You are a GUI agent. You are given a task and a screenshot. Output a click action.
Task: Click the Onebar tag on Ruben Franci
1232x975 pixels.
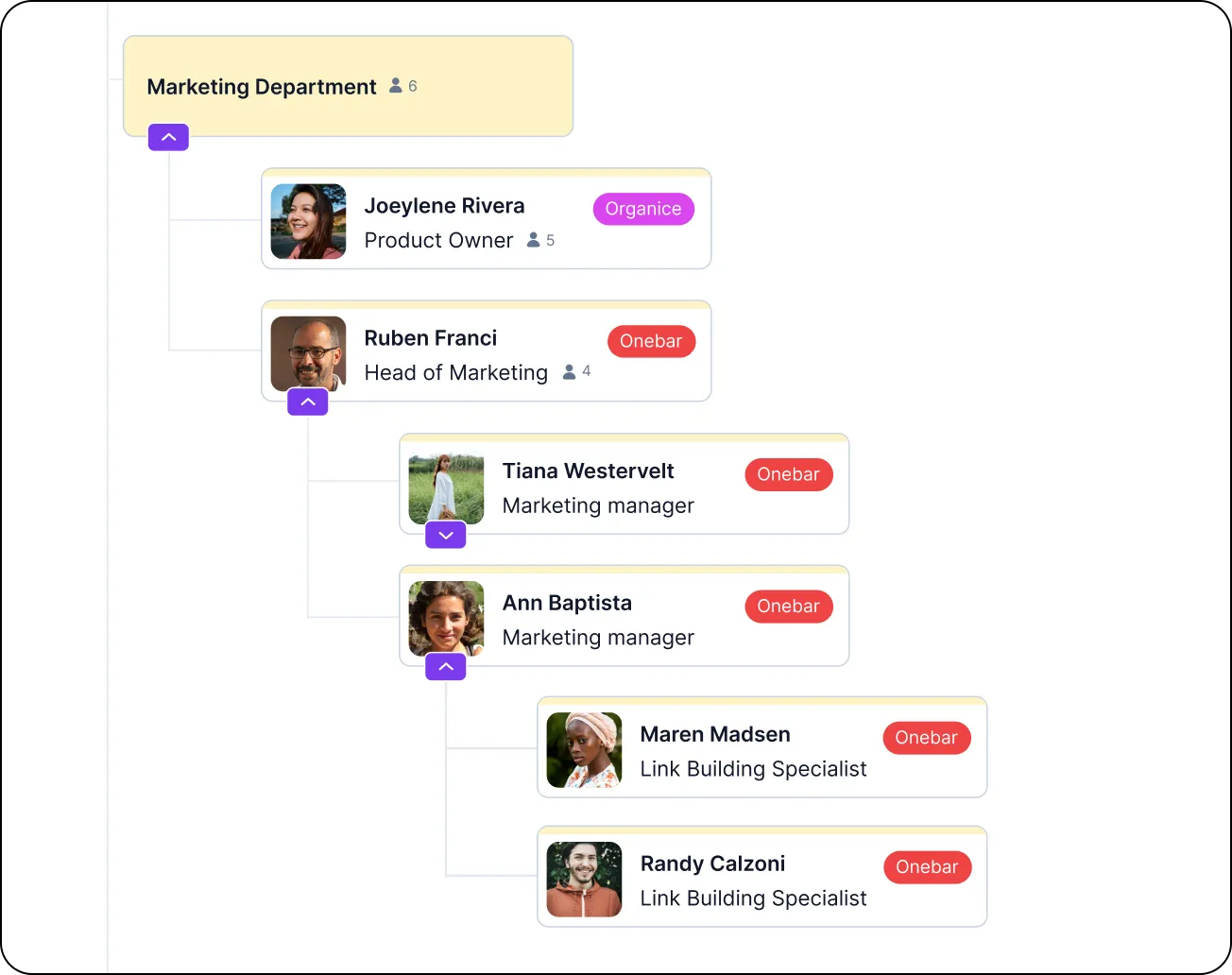coord(651,341)
